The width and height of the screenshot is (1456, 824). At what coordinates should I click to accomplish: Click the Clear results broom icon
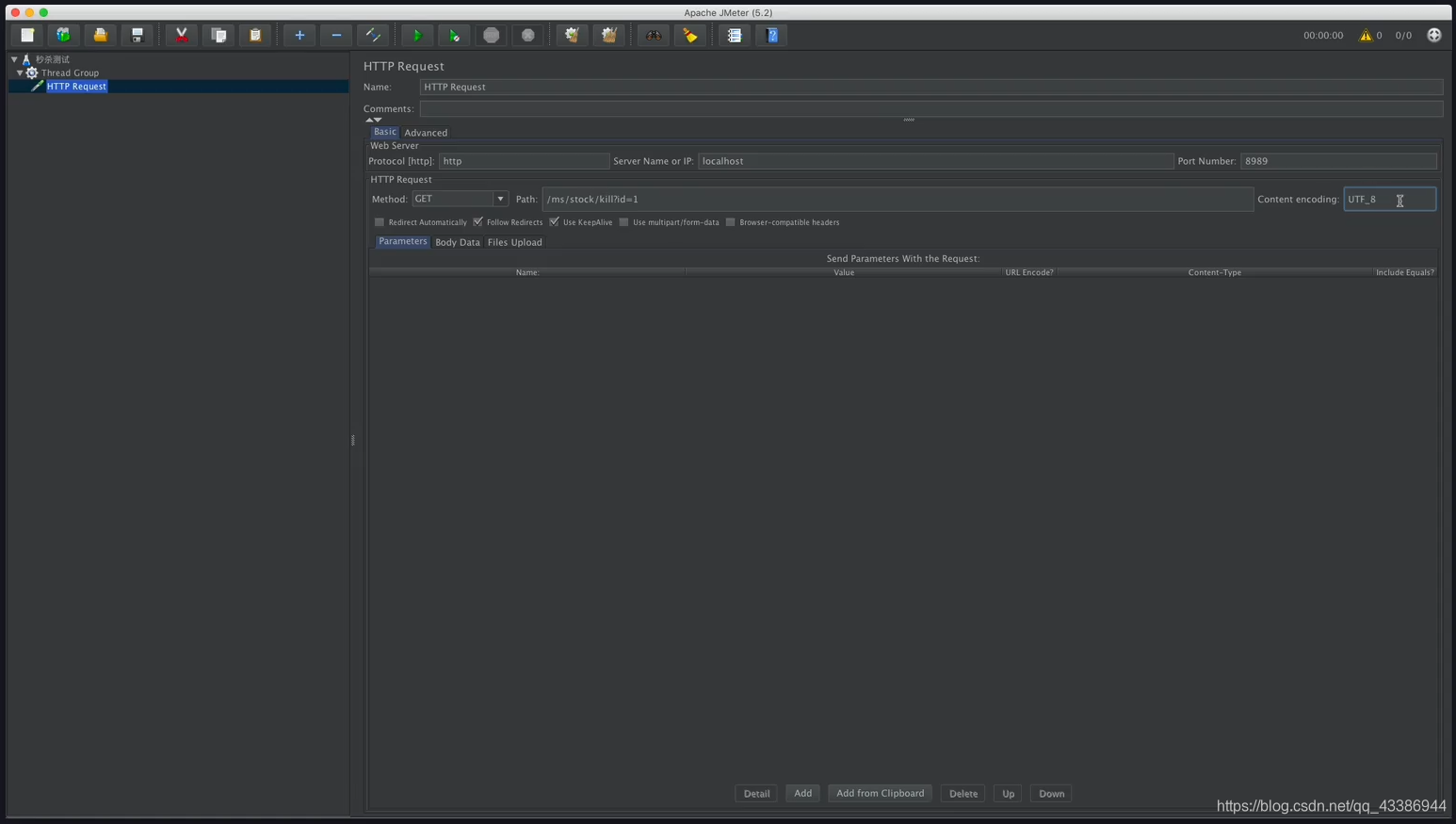(x=572, y=35)
